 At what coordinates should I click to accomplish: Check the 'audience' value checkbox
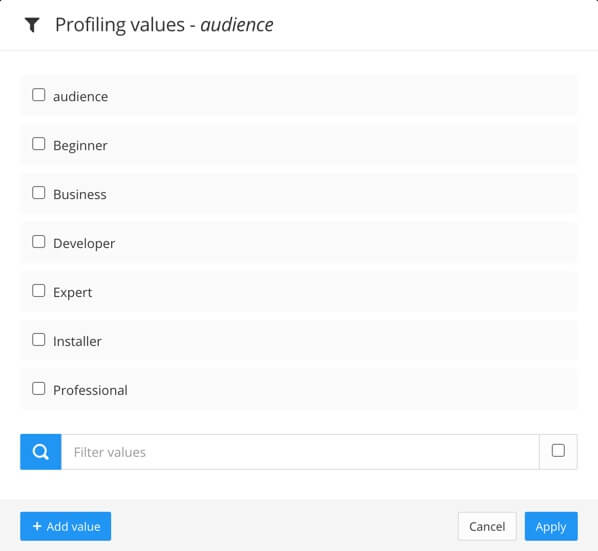(39, 95)
